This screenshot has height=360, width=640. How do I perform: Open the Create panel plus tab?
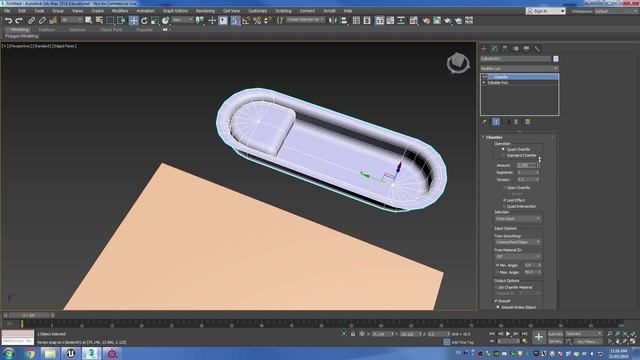pos(484,49)
